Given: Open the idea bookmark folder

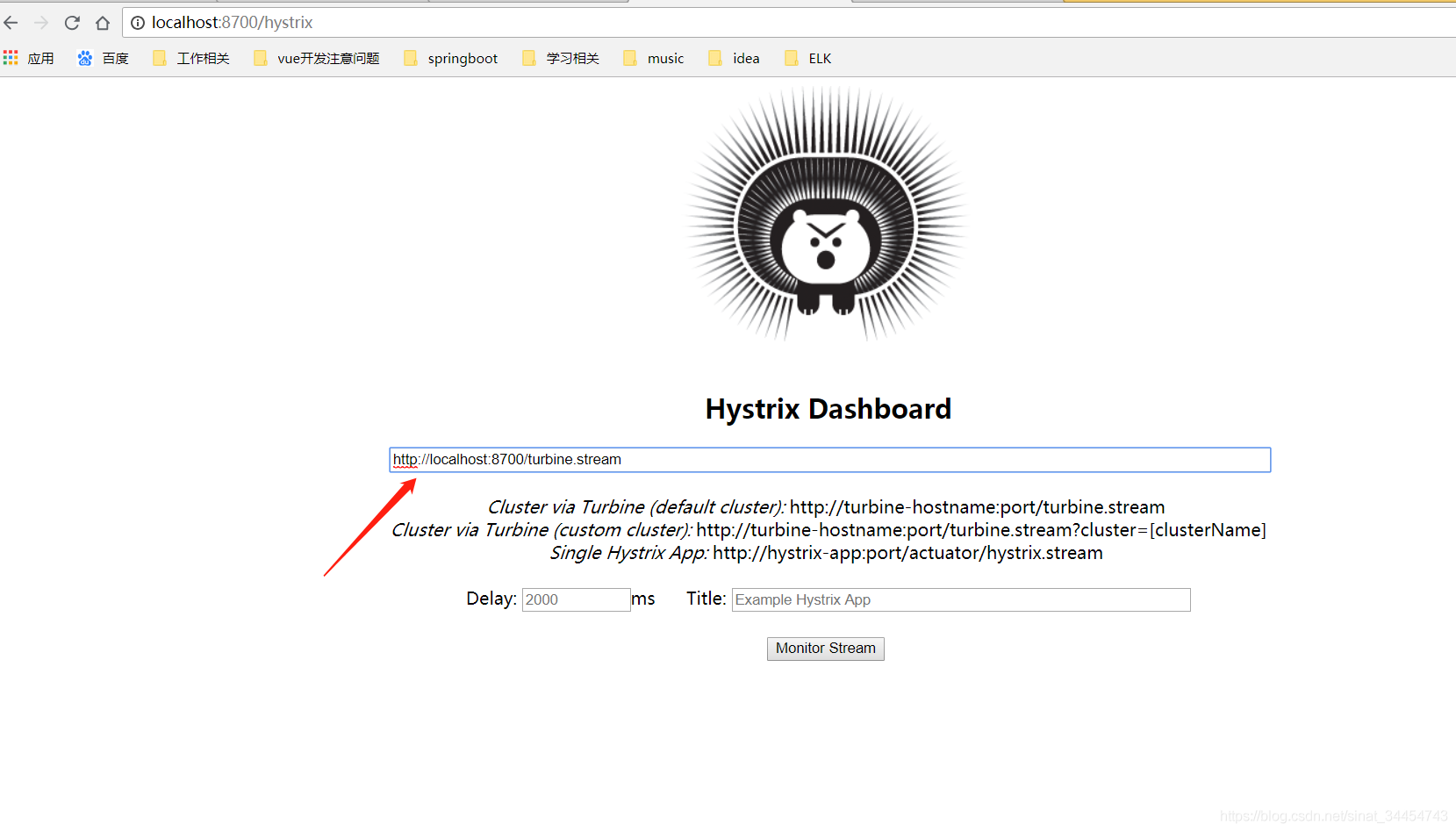Looking at the screenshot, I should pos(735,58).
